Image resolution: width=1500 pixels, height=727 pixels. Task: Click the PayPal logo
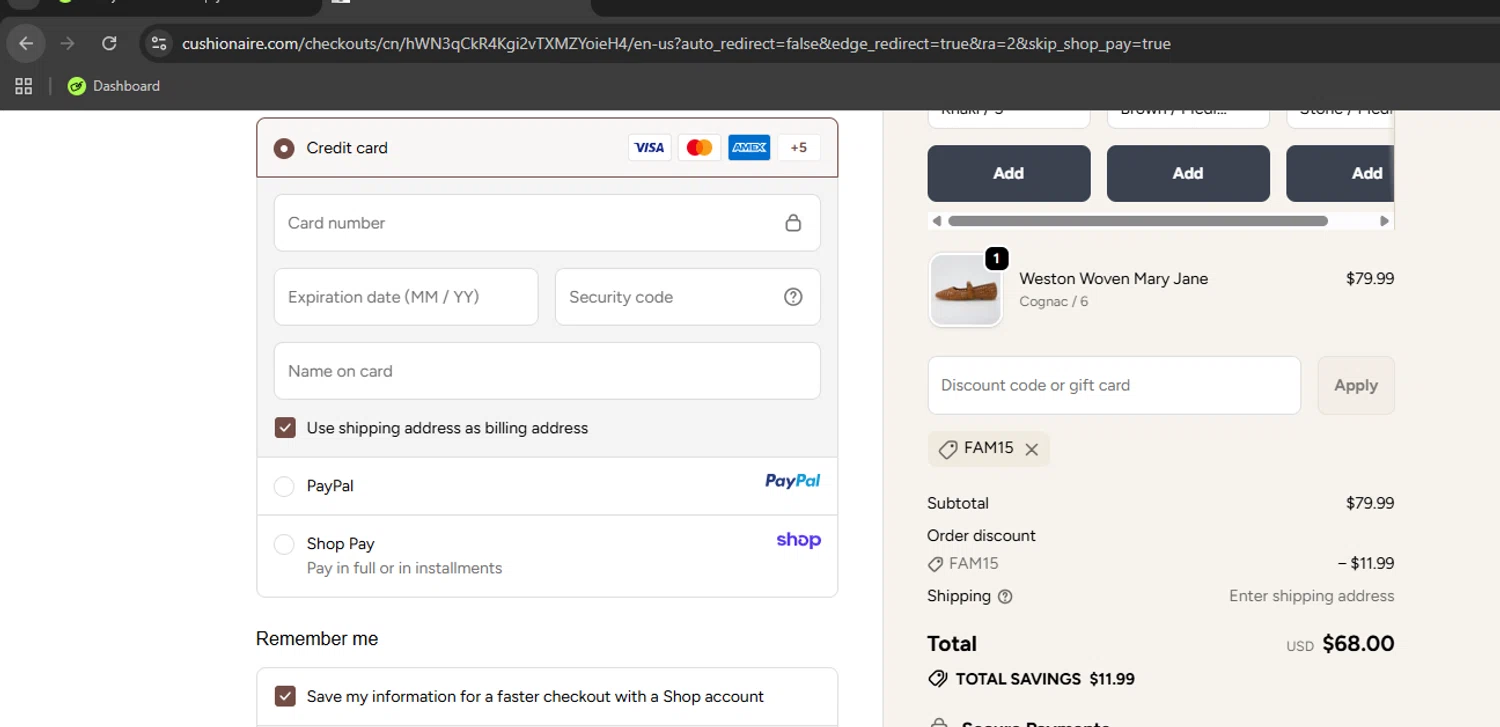point(793,481)
